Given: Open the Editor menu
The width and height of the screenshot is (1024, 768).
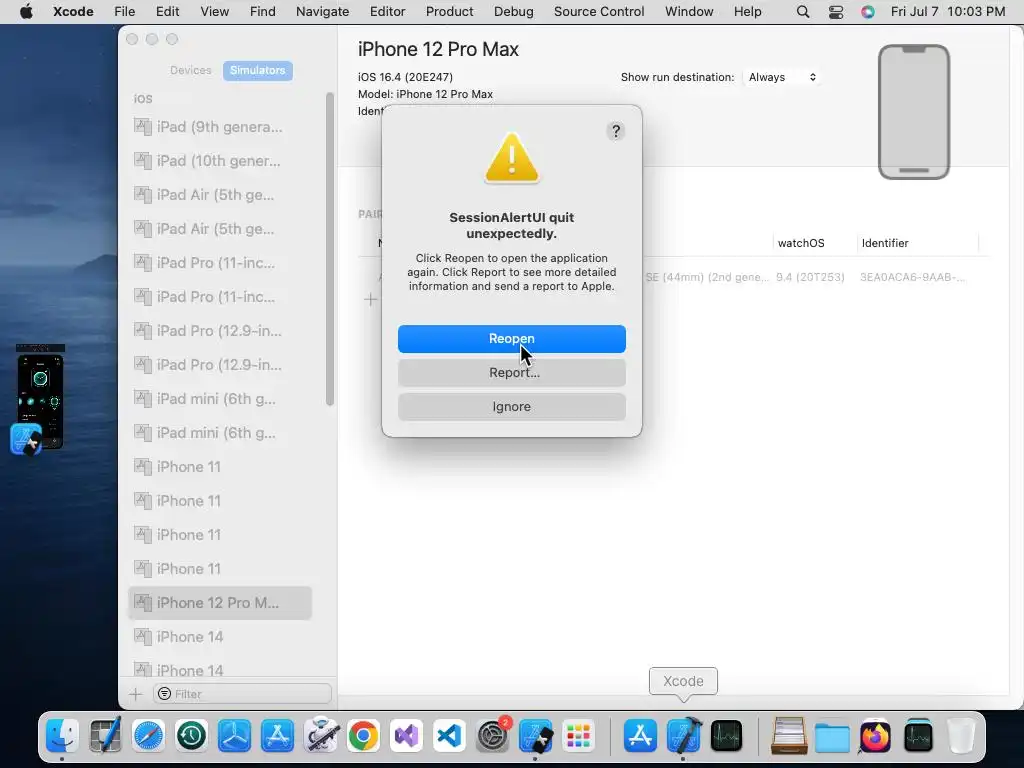Looking at the screenshot, I should pyautogui.click(x=387, y=12).
